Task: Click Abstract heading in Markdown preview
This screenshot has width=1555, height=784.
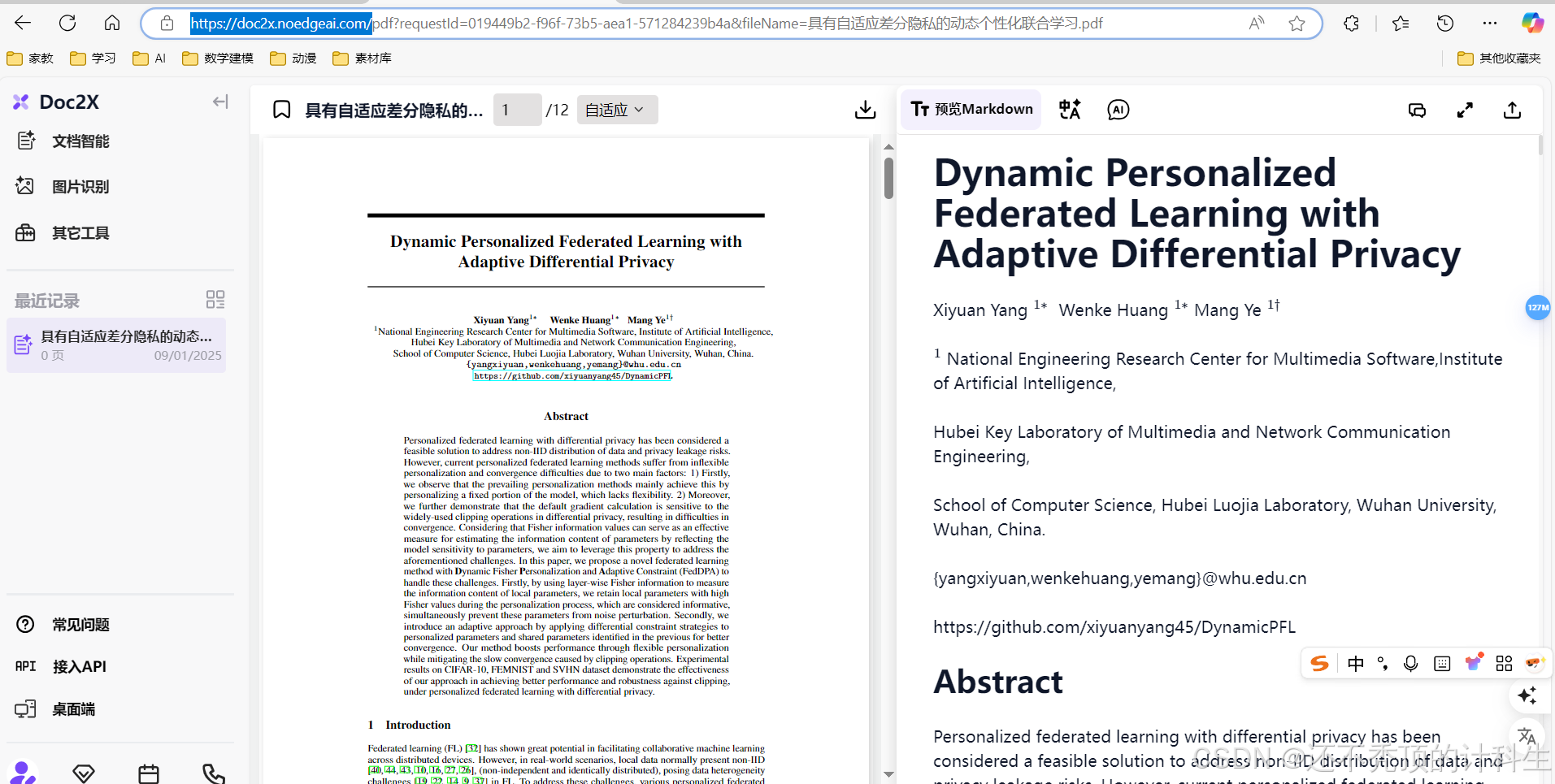Action: (x=998, y=682)
